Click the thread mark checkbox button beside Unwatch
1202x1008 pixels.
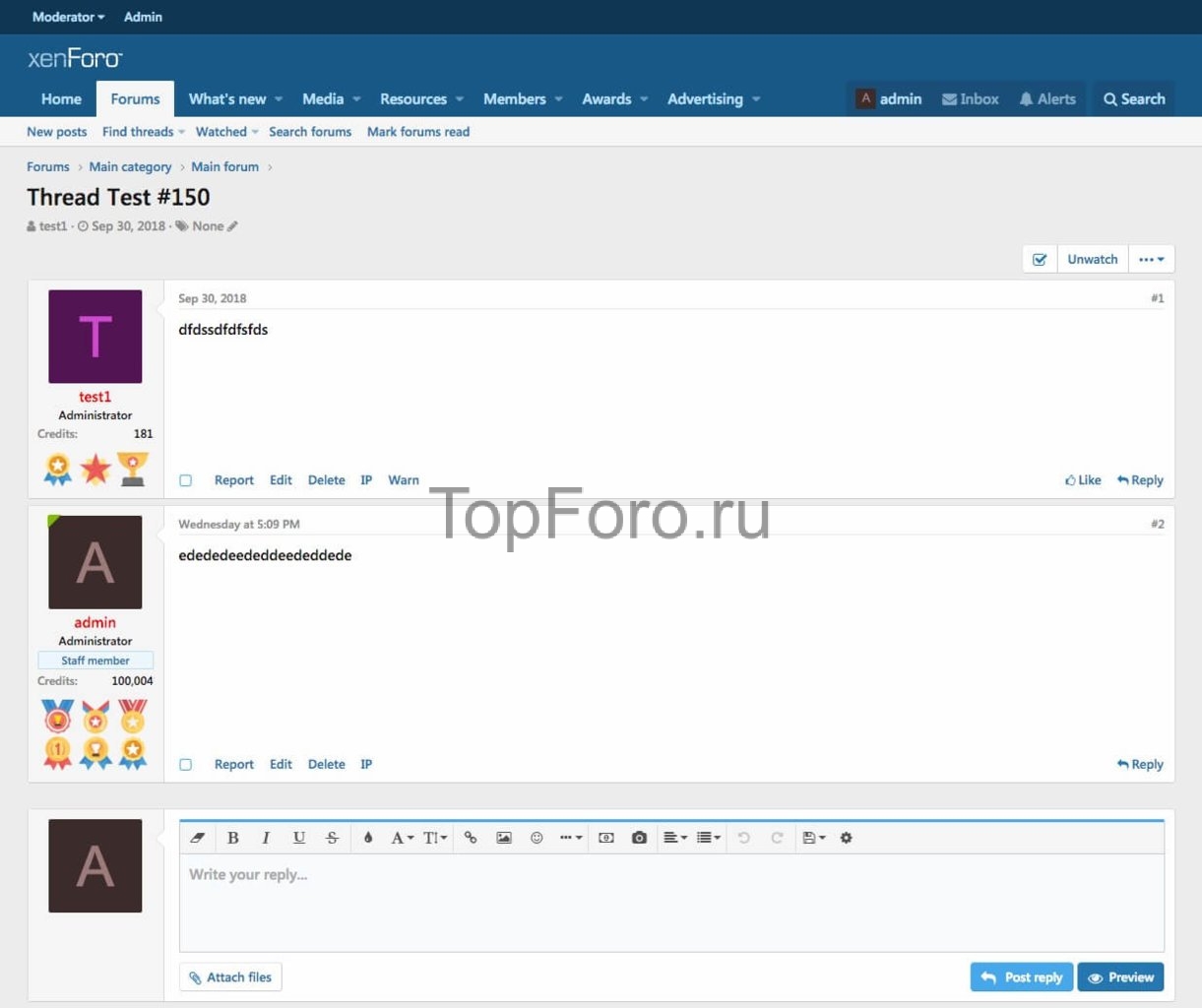(x=1040, y=260)
